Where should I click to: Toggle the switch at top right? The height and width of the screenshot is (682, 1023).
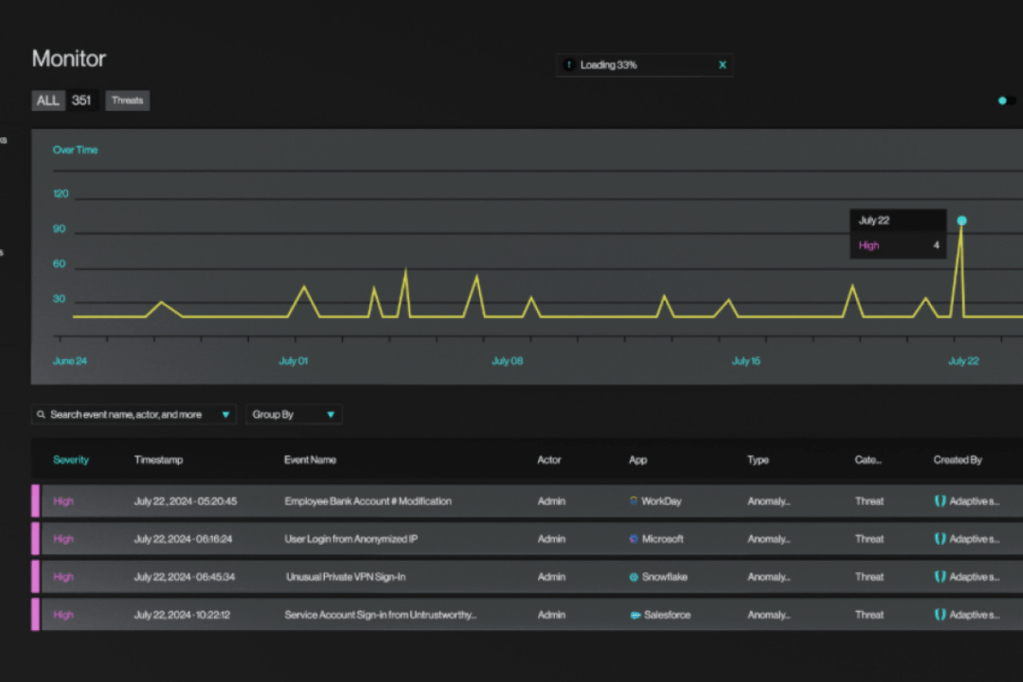pyautogui.click(x=1006, y=101)
